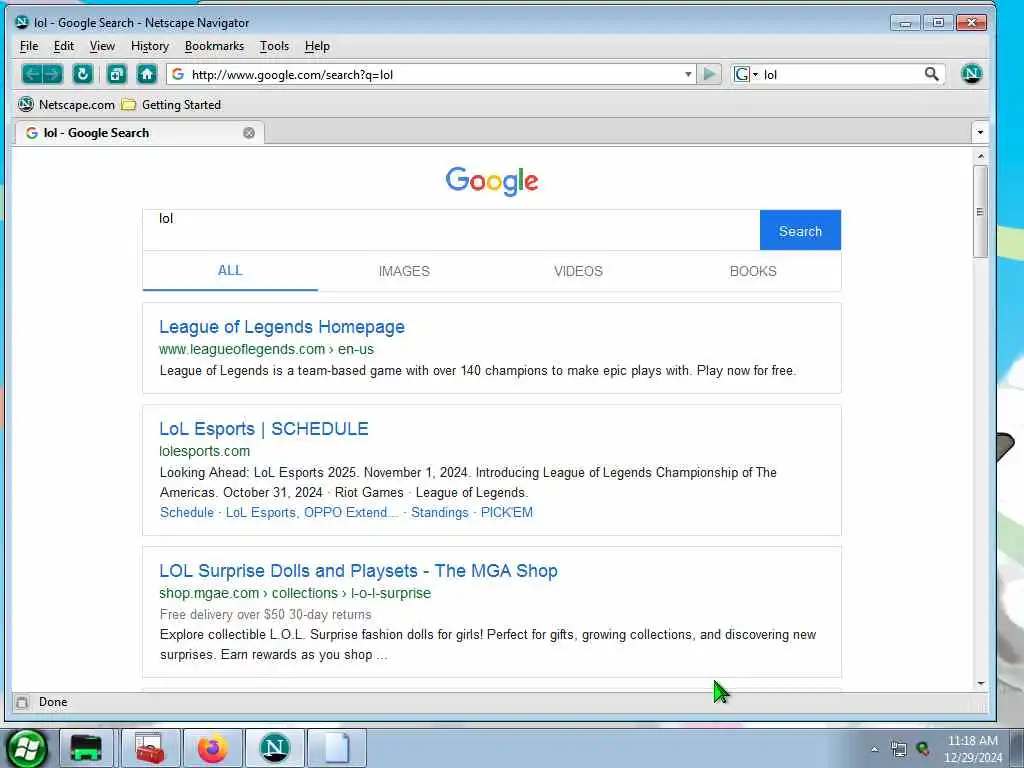The width and height of the screenshot is (1024, 768).
Task: Click the URL address bar
Action: [x=431, y=74]
